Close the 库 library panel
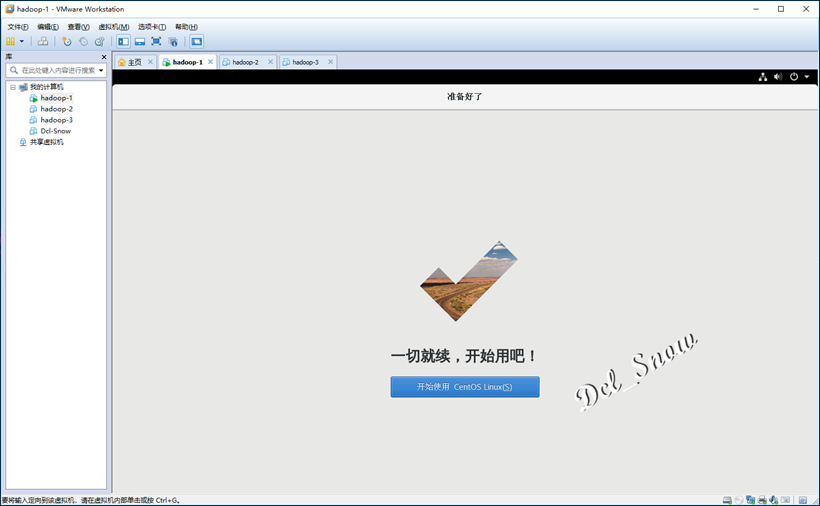Screen dimensions: 820x506 coord(104,56)
